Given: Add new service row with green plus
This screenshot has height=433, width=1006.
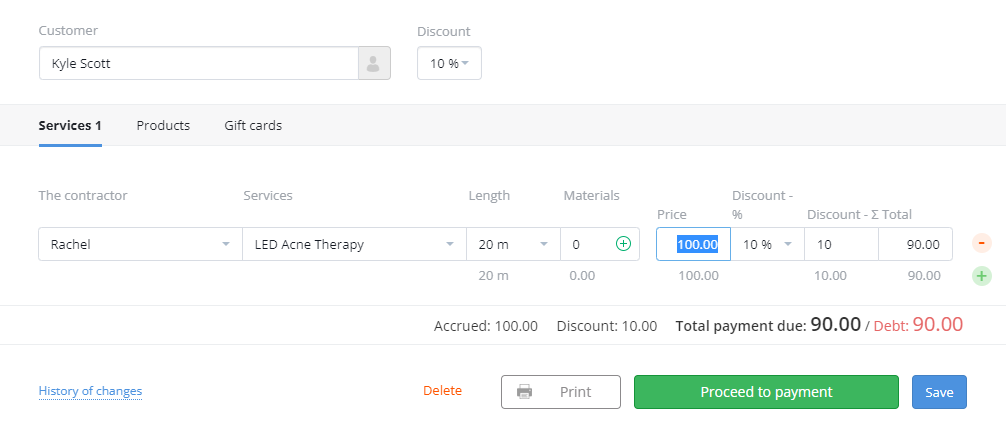Looking at the screenshot, I should tap(982, 276).
